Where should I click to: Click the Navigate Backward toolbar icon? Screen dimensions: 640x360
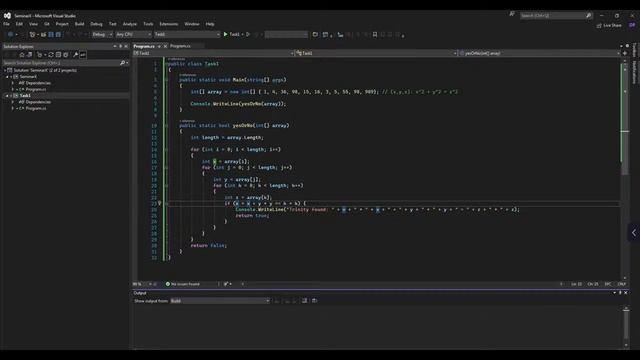tap(11, 35)
